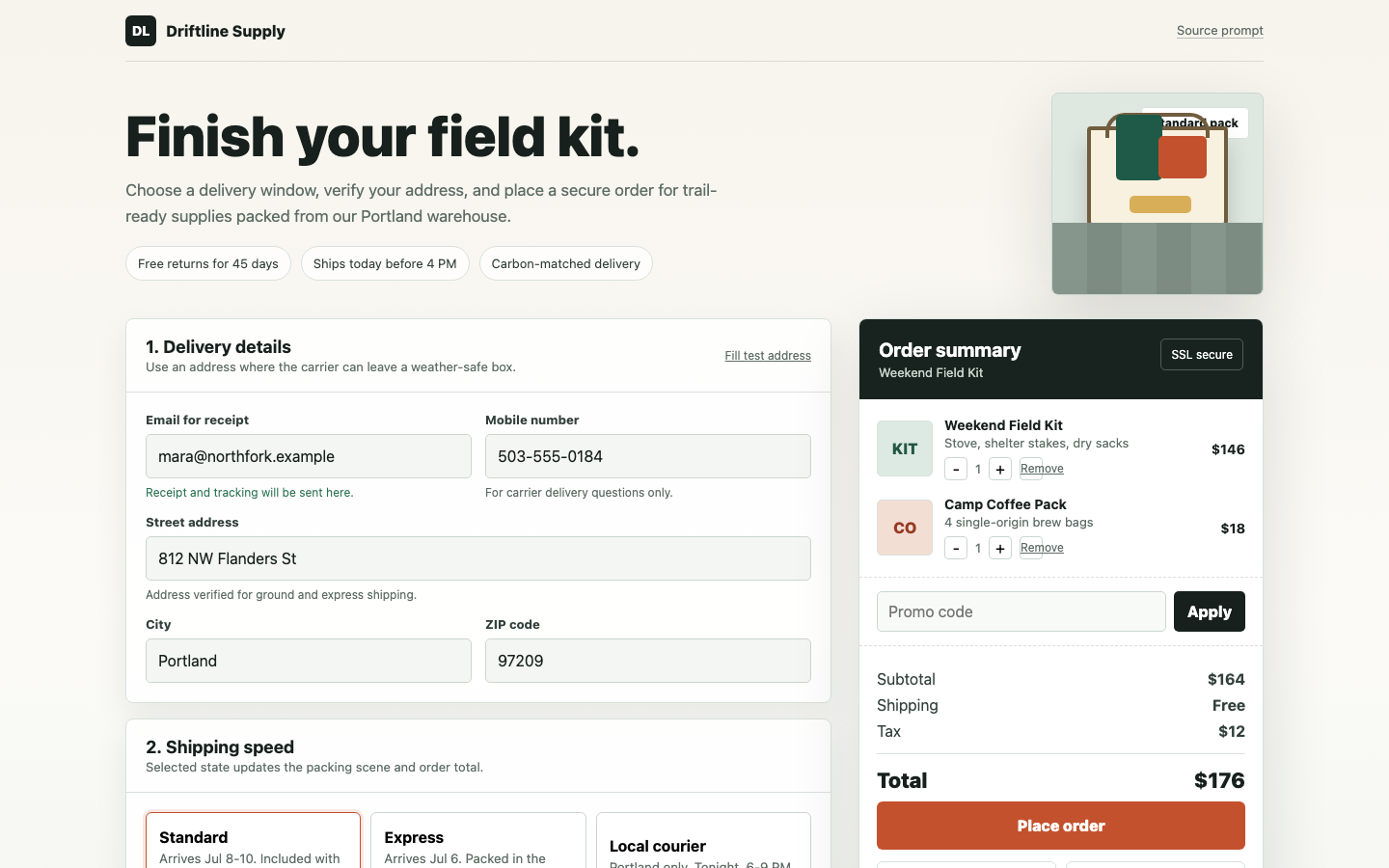
Task: Open the Source prompt link
Action: (1219, 31)
